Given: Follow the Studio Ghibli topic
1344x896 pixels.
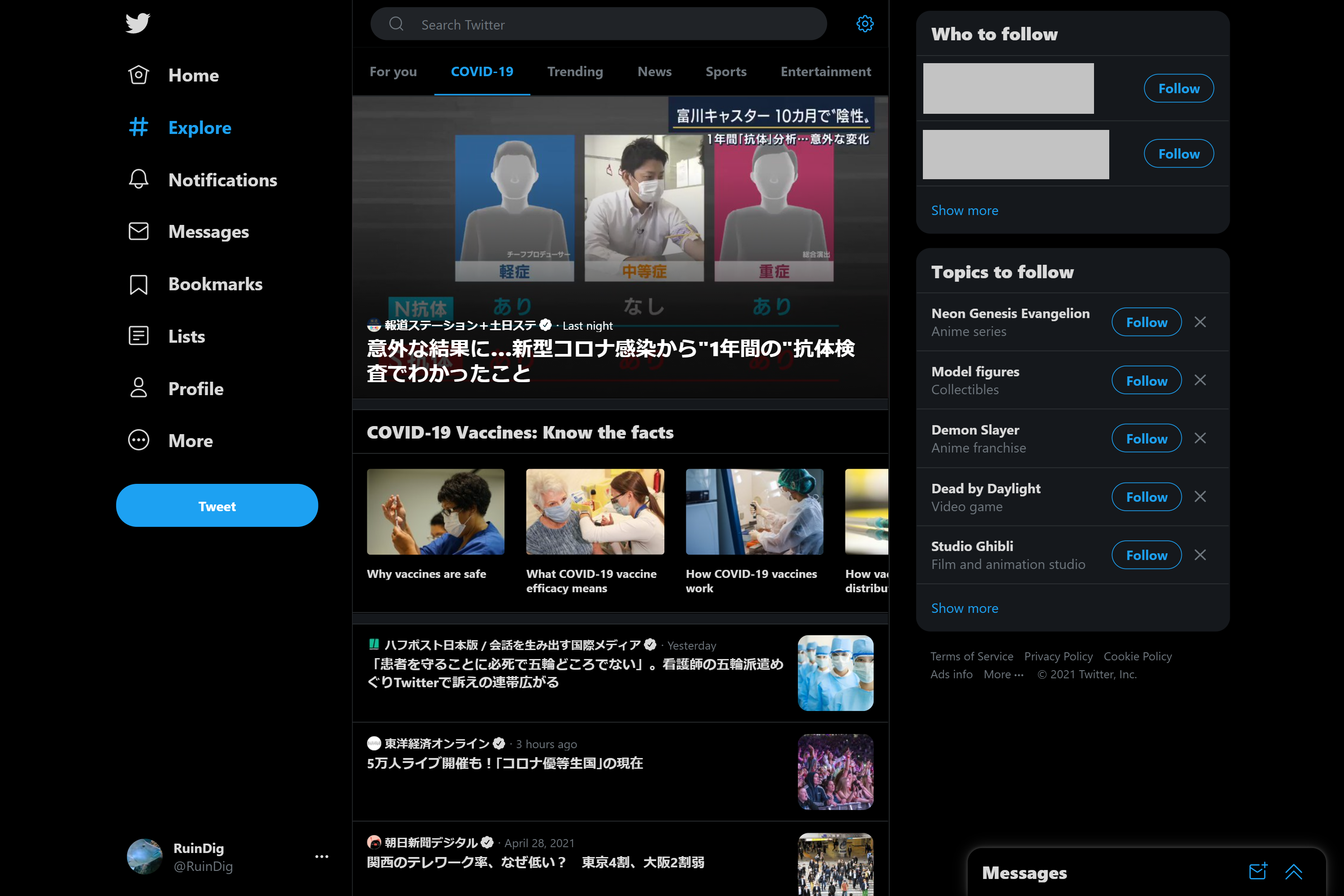Looking at the screenshot, I should coord(1146,554).
